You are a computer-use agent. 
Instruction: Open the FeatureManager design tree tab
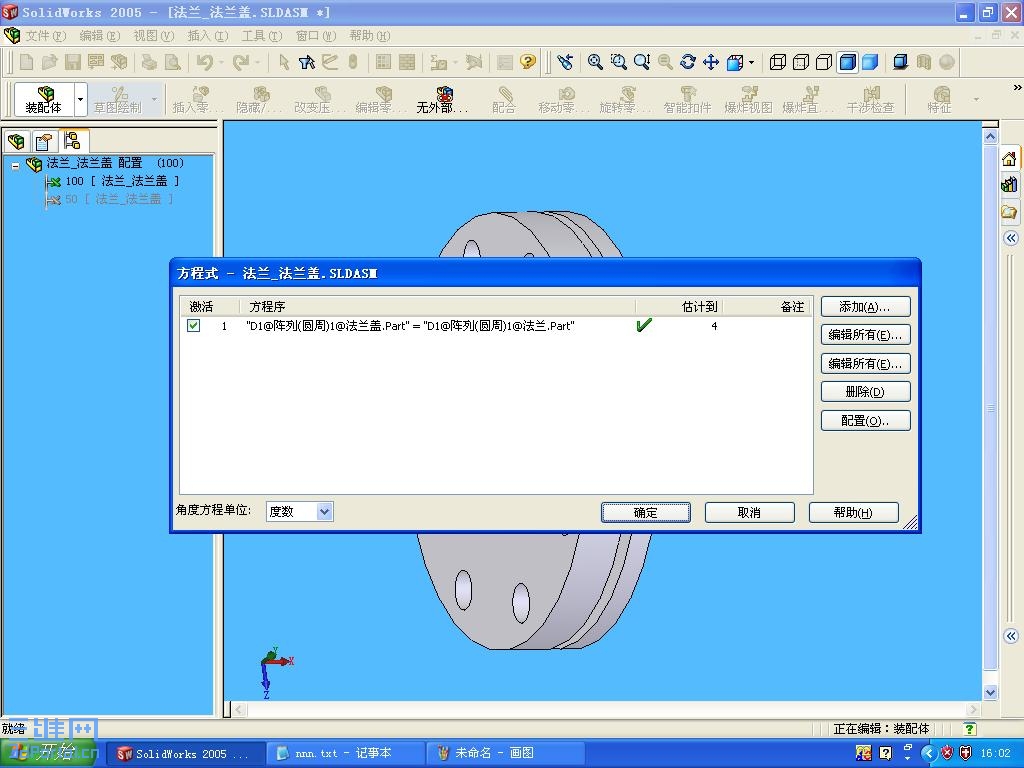[16, 140]
